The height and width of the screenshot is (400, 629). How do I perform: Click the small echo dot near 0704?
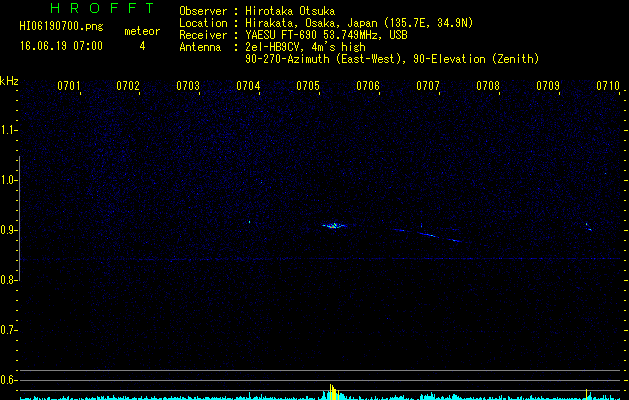(249, 221)
